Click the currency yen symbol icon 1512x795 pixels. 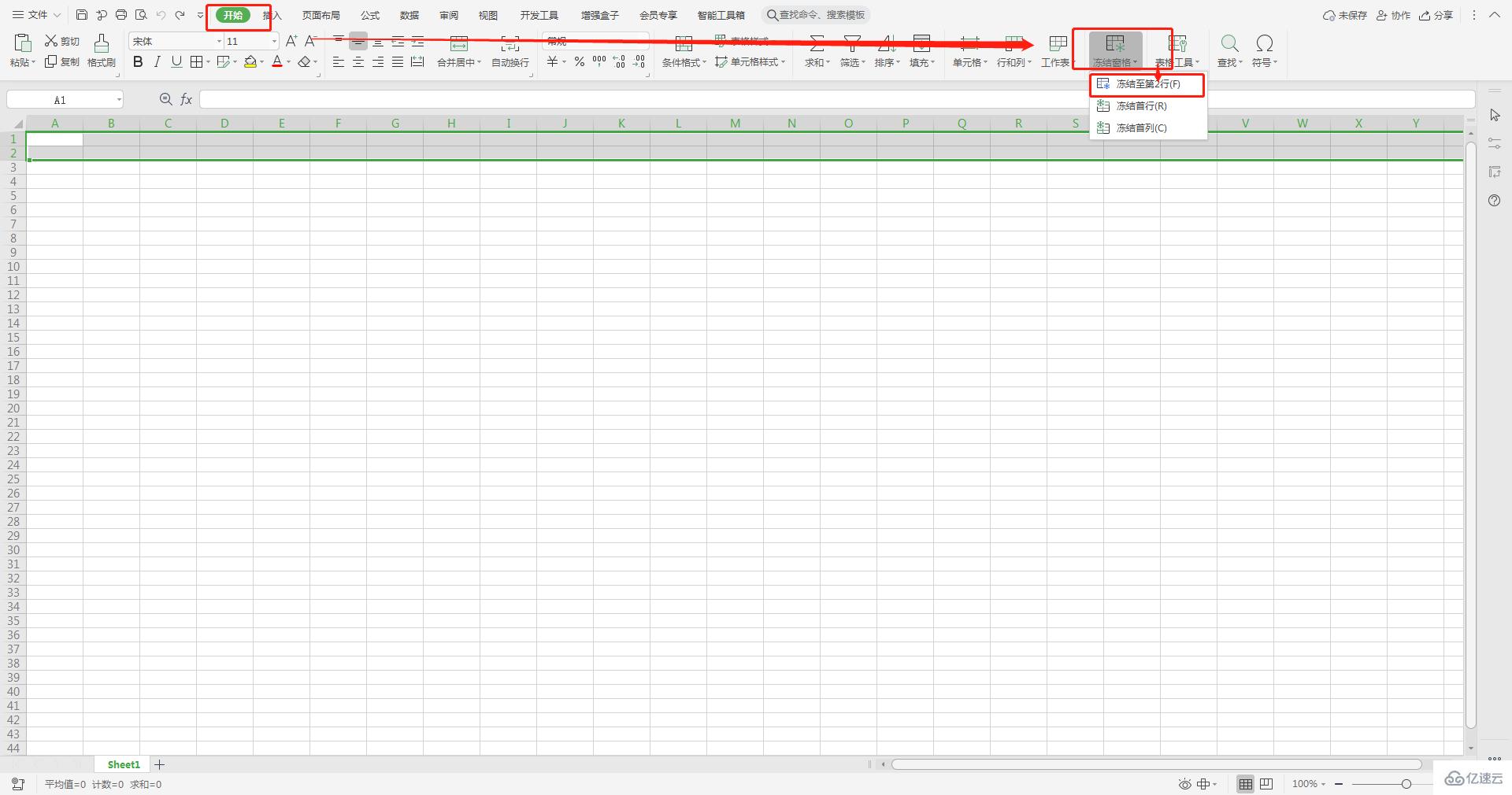click(x=553, y=61)
